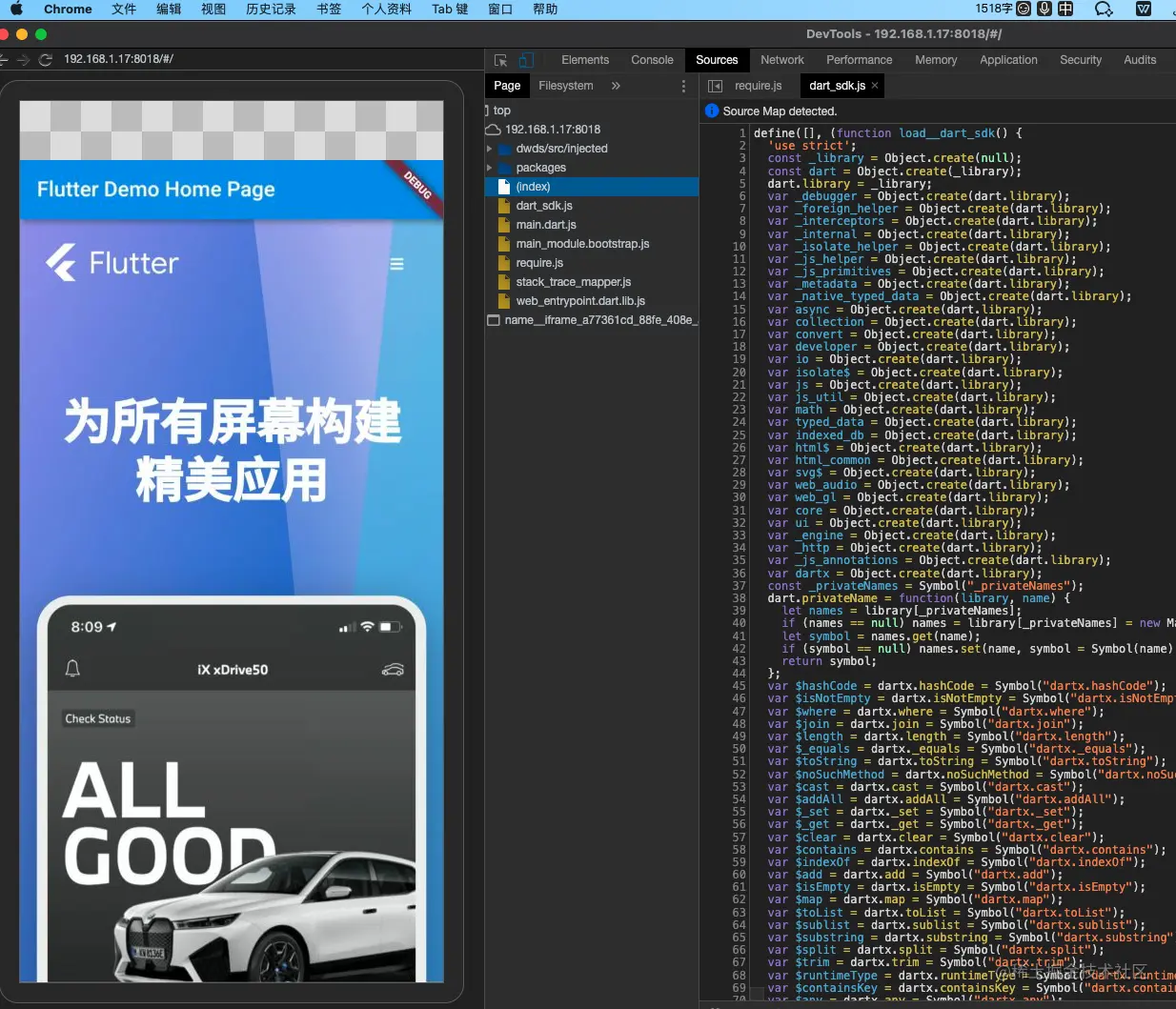Click the microphone icon in menu bar
Image resolution: width=1176 pixels, height=1009 pixels.
[x=1044, y=9]
